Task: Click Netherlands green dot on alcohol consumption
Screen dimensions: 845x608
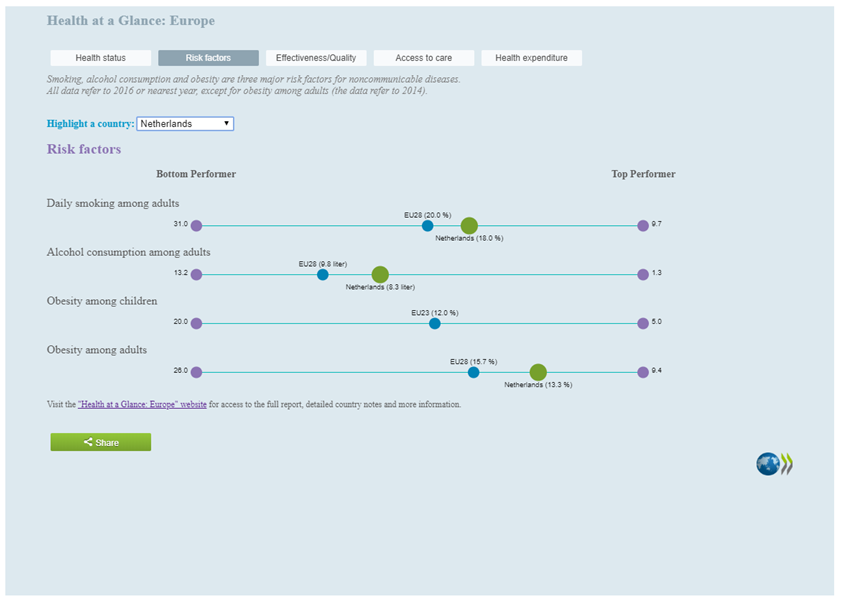Action: point(380,275)
